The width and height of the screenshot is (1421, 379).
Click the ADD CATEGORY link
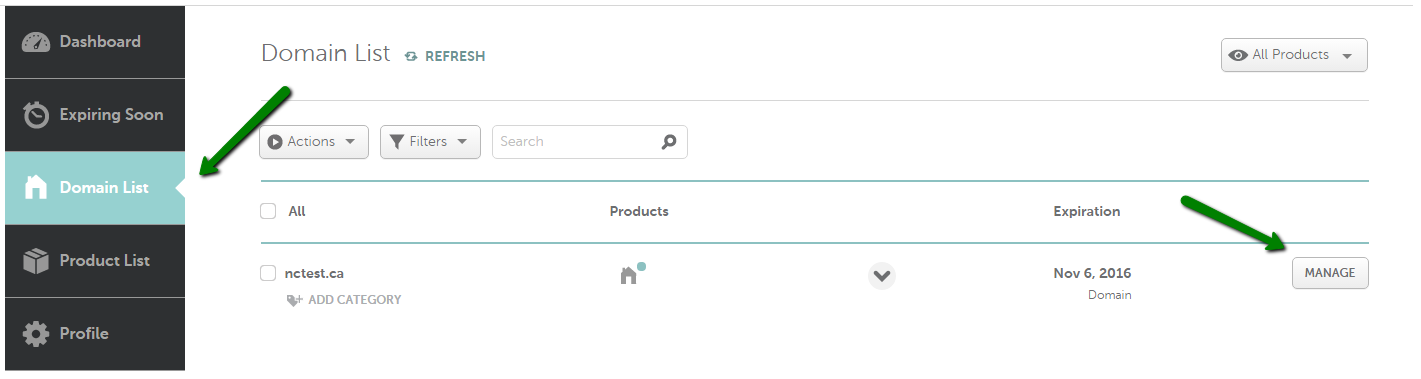(x=354, y=300)
